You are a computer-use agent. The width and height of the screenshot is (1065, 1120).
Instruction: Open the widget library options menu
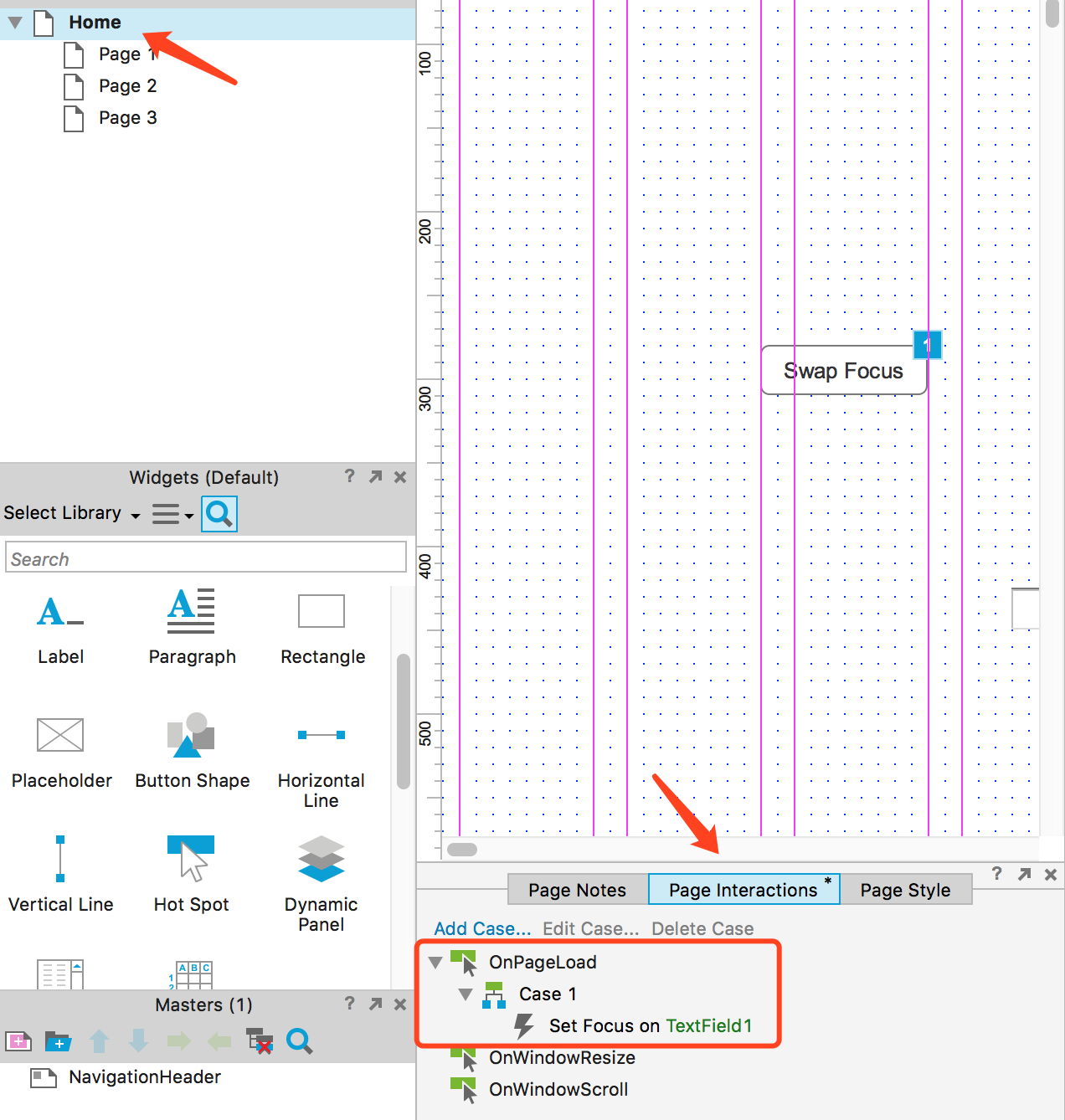click(172, 514)
